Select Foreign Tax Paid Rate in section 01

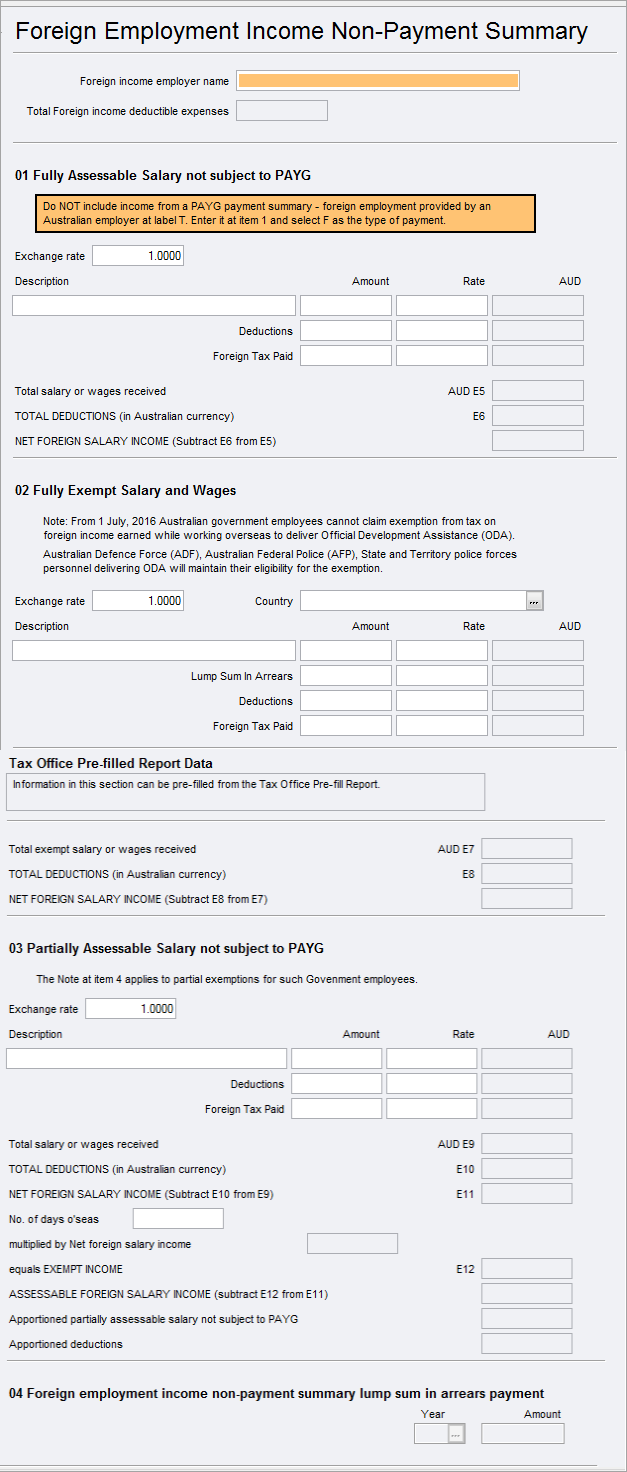[442, 356]
